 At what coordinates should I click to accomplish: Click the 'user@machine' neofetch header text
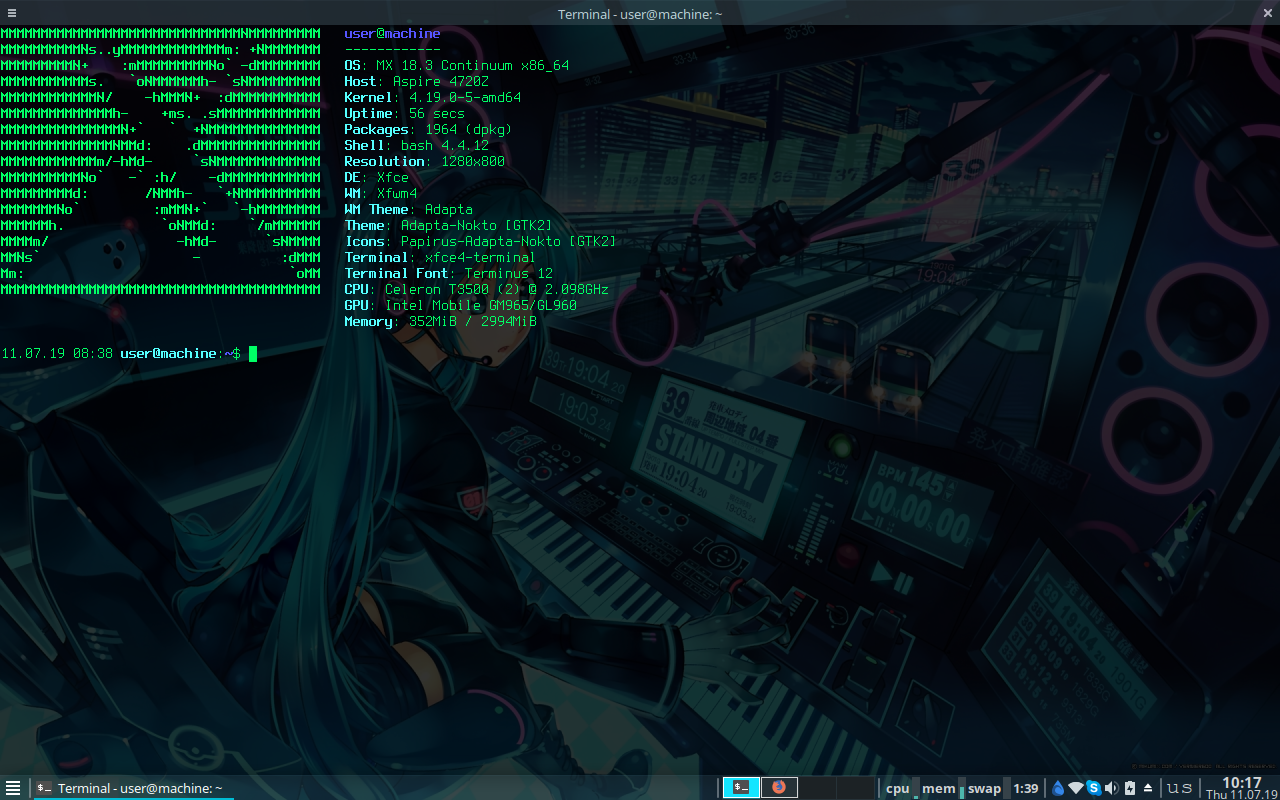[392, 33]
